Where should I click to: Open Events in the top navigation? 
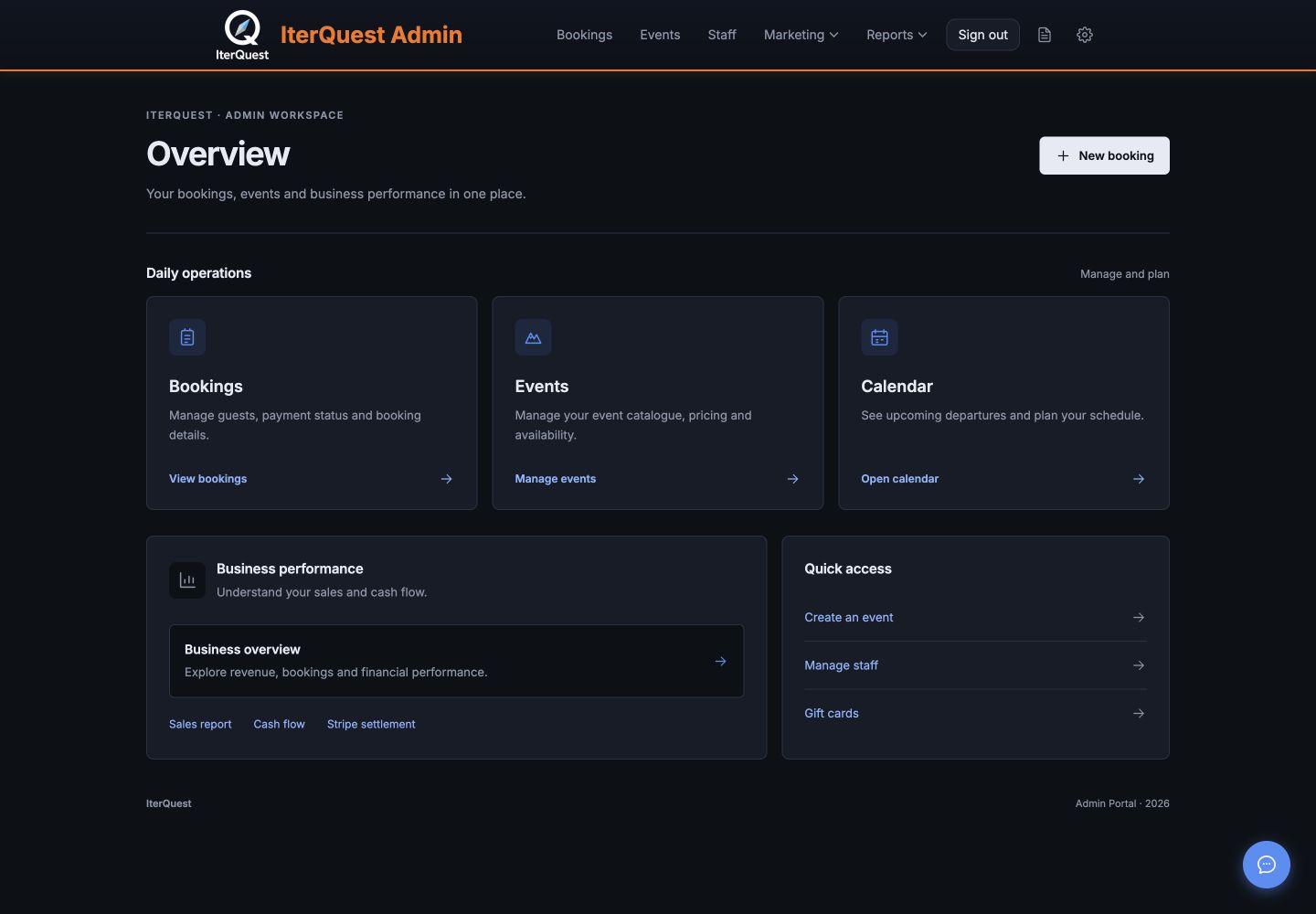pos(660,35)
